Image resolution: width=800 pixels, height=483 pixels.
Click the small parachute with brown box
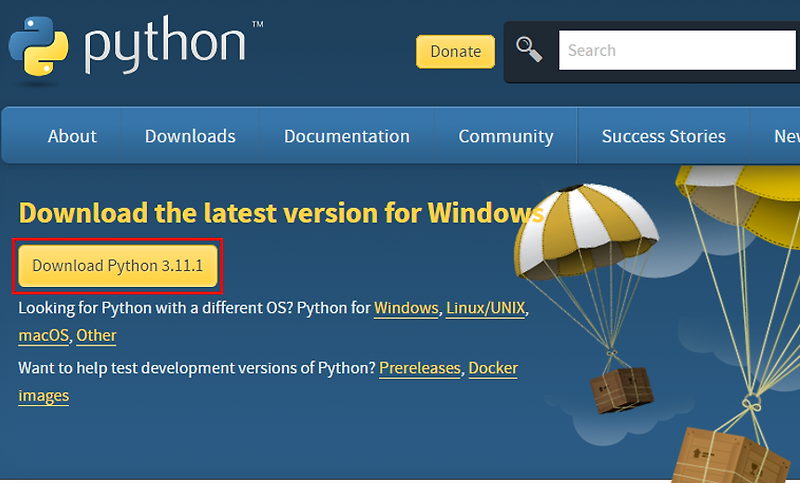click(587, 298)
